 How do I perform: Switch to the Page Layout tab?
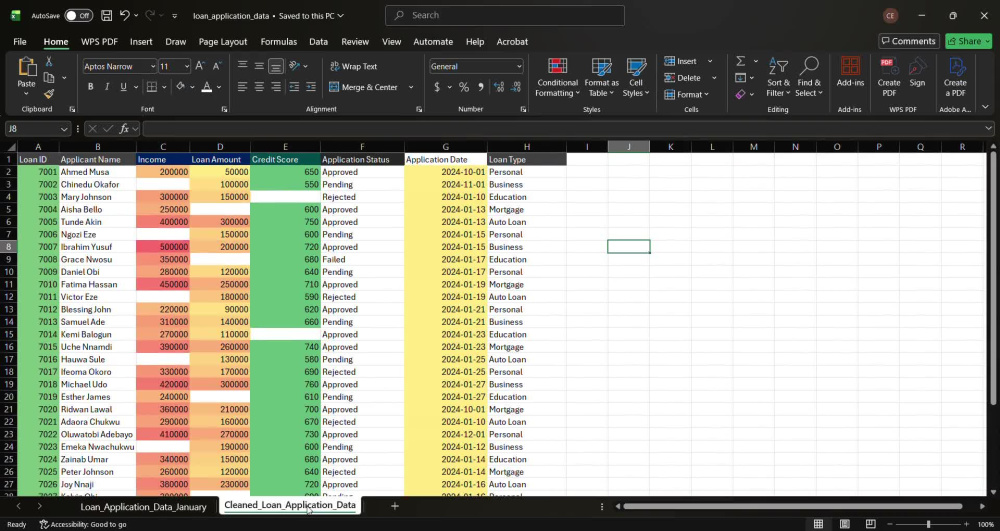[223, 41]
